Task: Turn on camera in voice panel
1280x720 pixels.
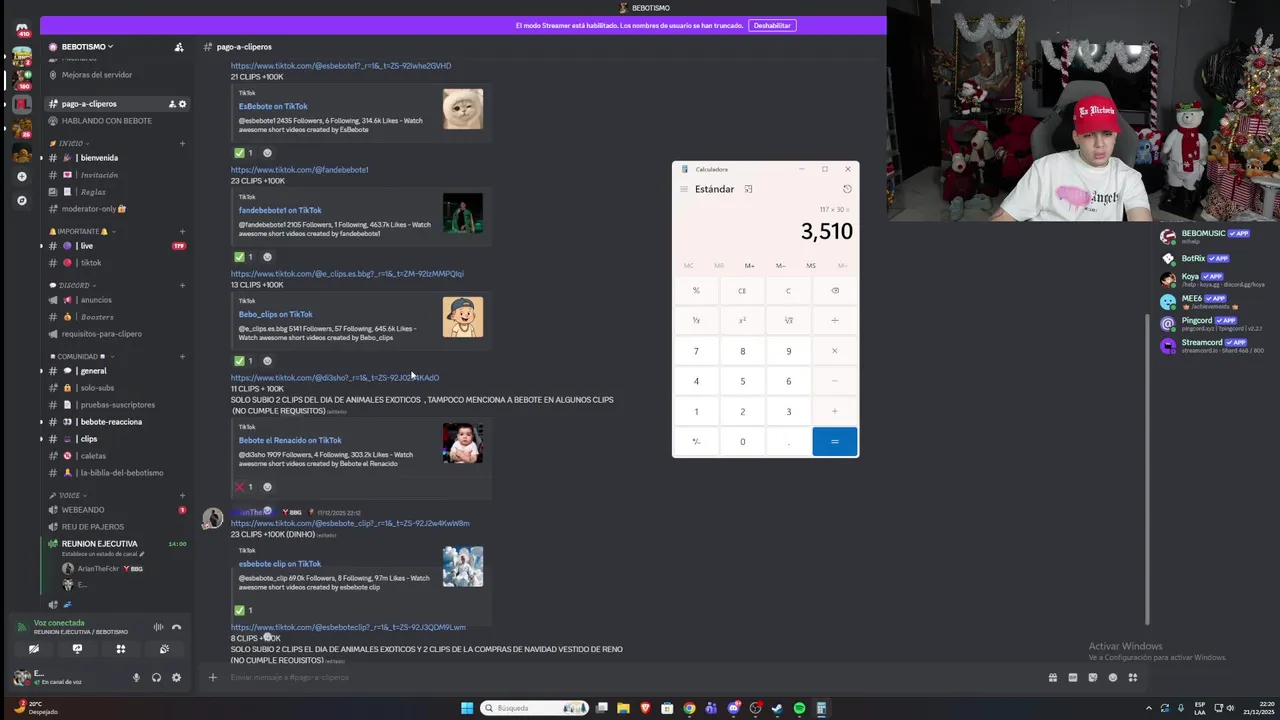Action: 34,649
